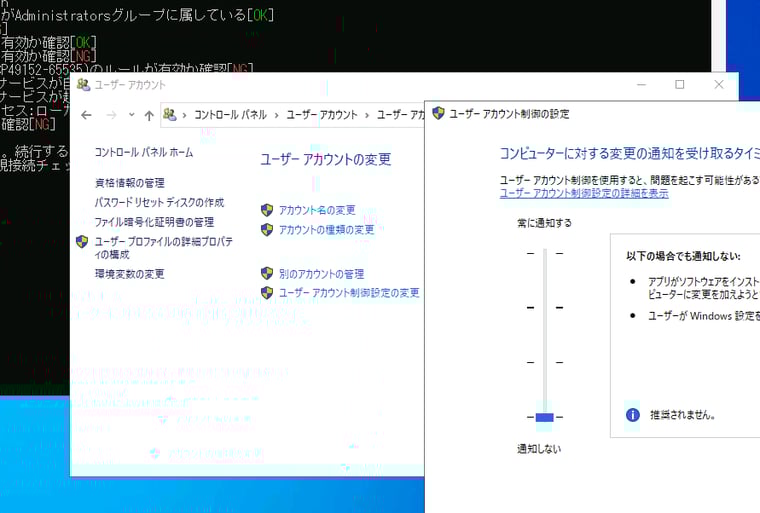Click shield icon beside ユーザー プロファイル link
This screenshot has height=513, width=760.
point(82,241)
